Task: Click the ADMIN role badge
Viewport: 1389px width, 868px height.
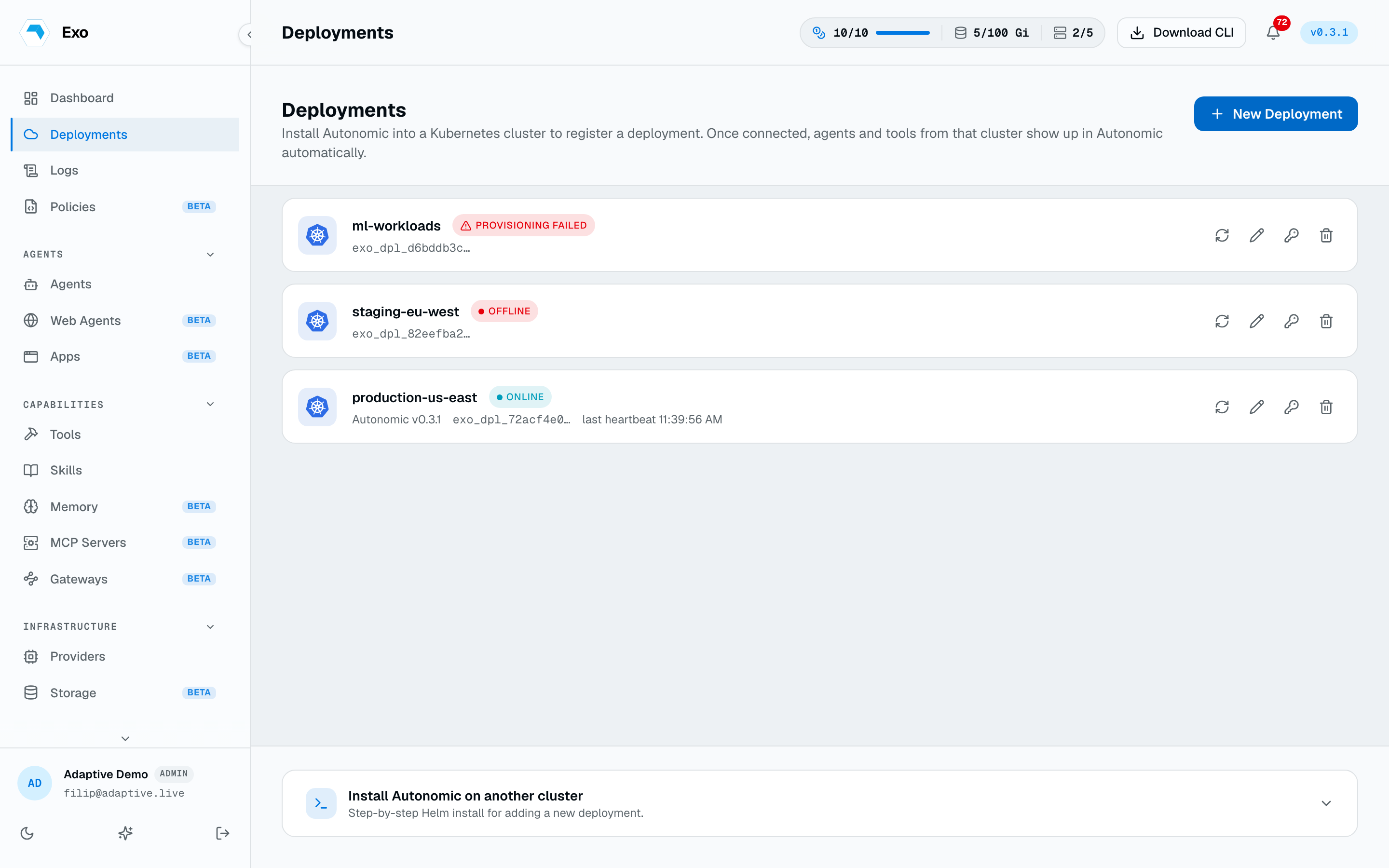Action: click(x=173, y=774)
